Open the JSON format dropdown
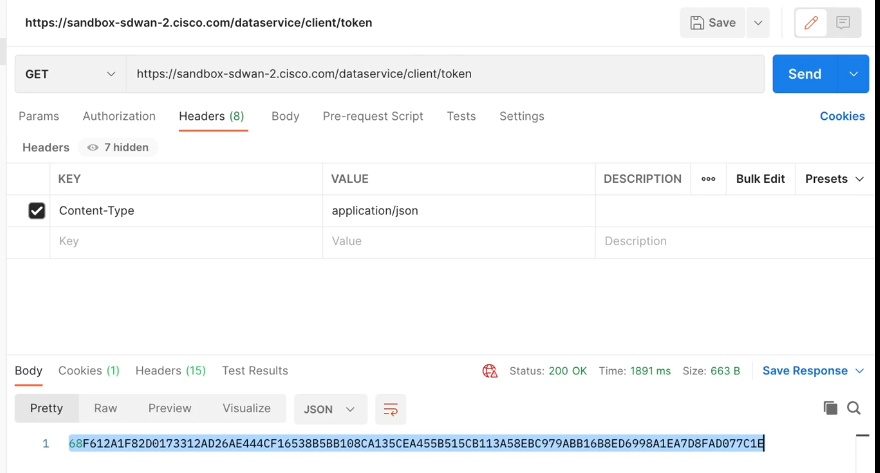The width and height of the screenshot is (880, 473). click(x=330, y=410)
